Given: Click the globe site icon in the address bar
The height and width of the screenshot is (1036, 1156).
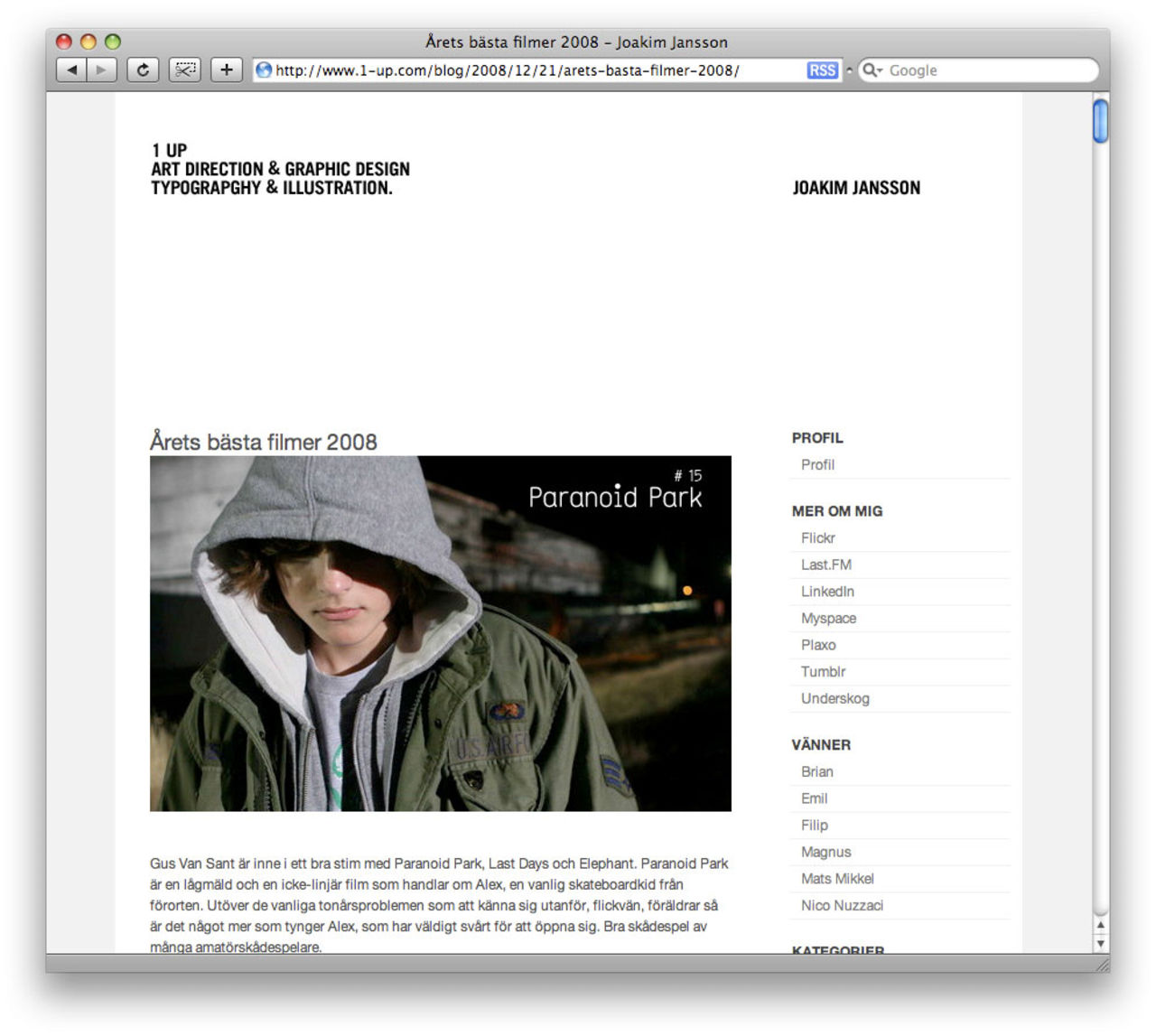Looking at the screenshot, I should click(264, 70).
